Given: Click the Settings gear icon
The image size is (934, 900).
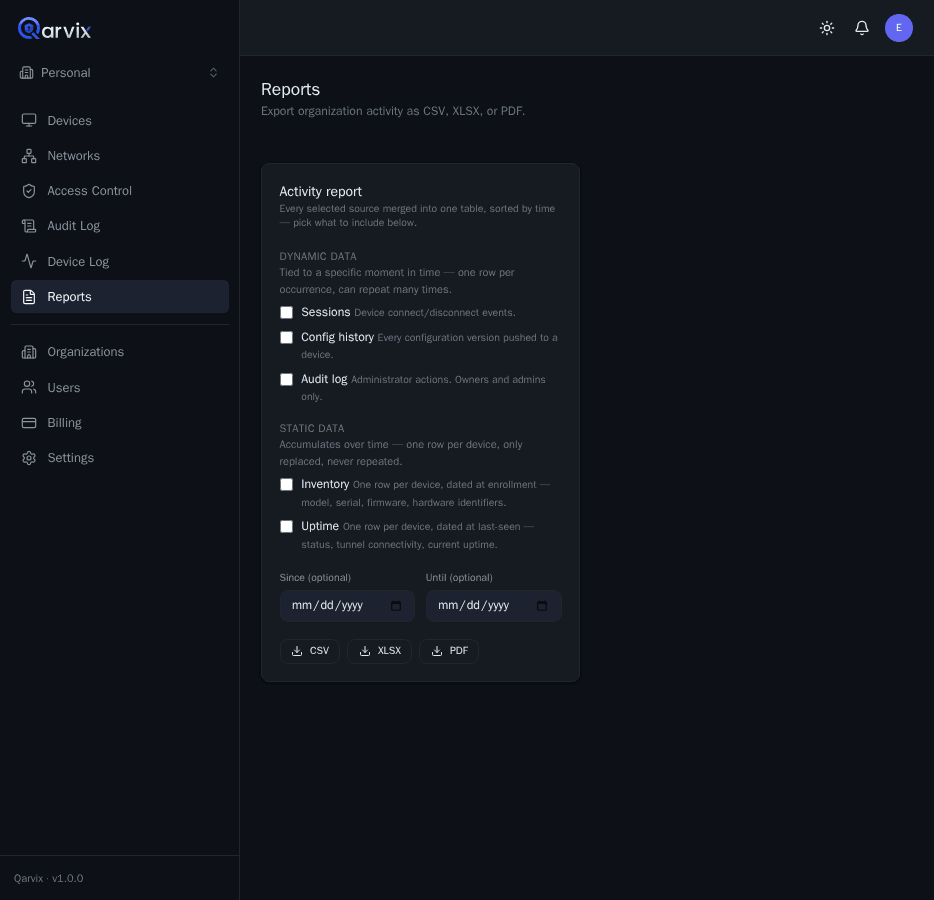Looking at the screenshot, I should click(x=29, y=458).
